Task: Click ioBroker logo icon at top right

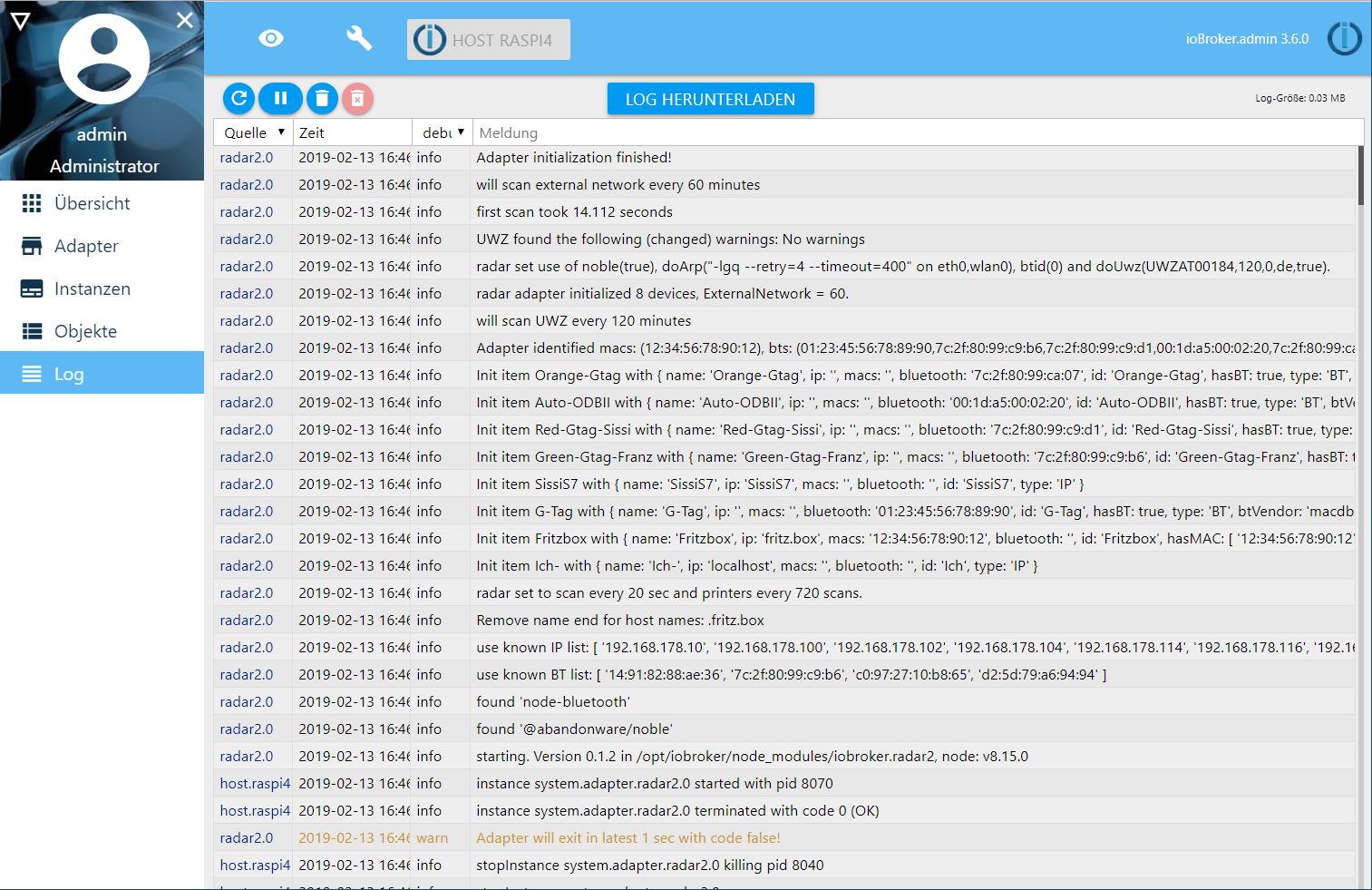Action: (1345, 38)
